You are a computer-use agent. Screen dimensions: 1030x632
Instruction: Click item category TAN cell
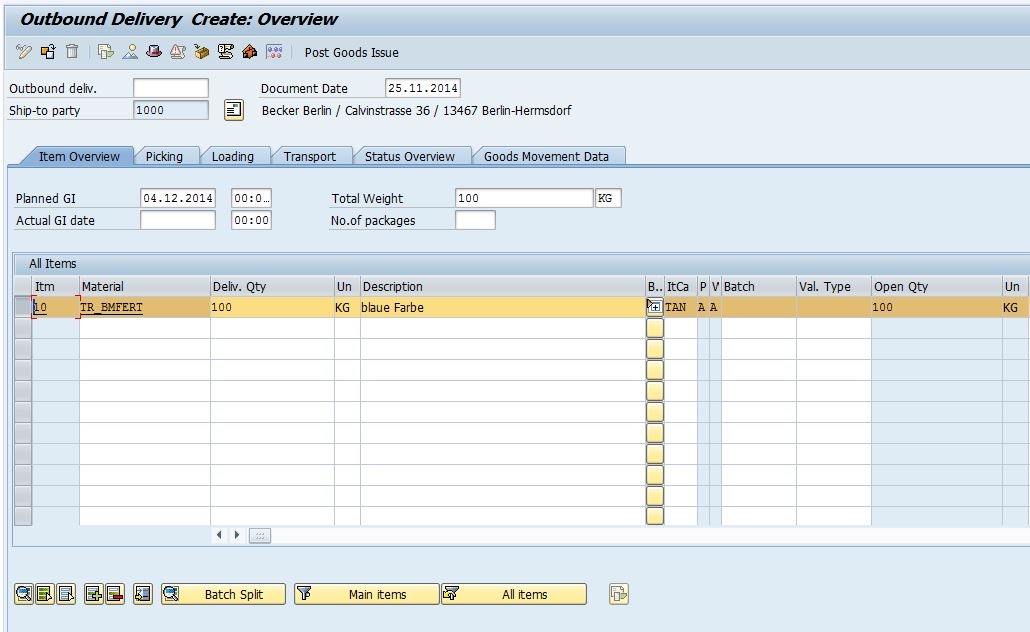pos(681,307)
